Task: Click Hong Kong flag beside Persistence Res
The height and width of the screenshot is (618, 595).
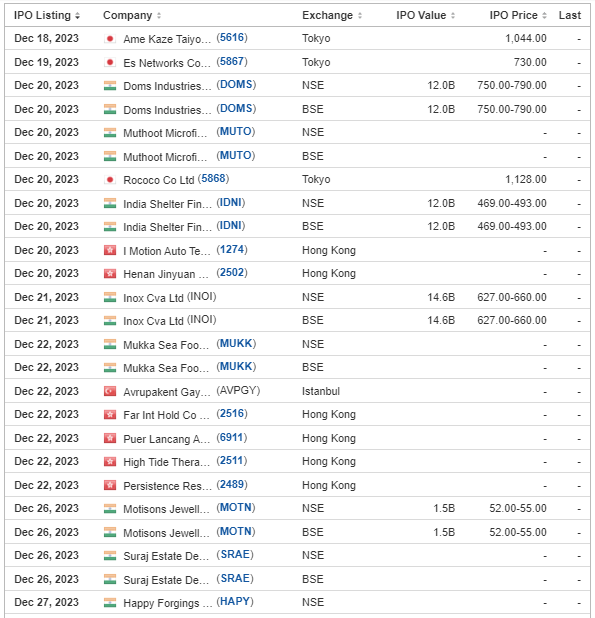Action: pyautogui.click(x=110, y=485)
